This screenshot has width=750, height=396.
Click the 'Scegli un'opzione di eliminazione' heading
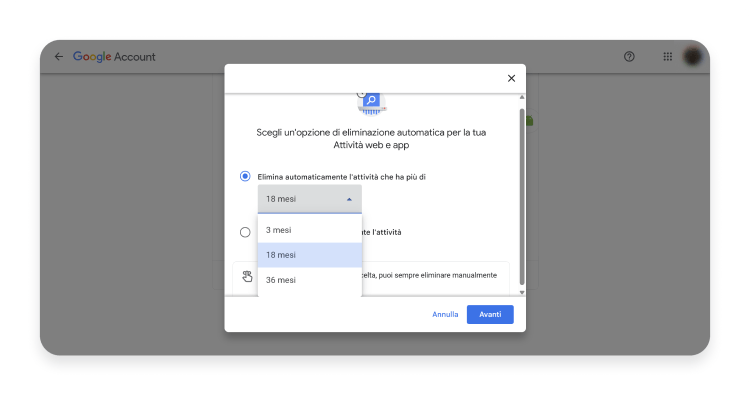[x=371, y=139]
